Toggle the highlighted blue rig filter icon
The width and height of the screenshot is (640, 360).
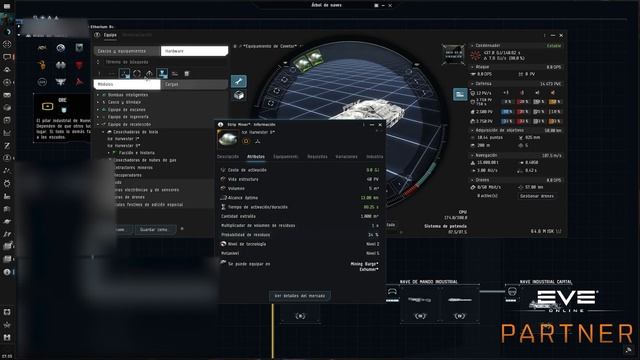coord(162,74)
